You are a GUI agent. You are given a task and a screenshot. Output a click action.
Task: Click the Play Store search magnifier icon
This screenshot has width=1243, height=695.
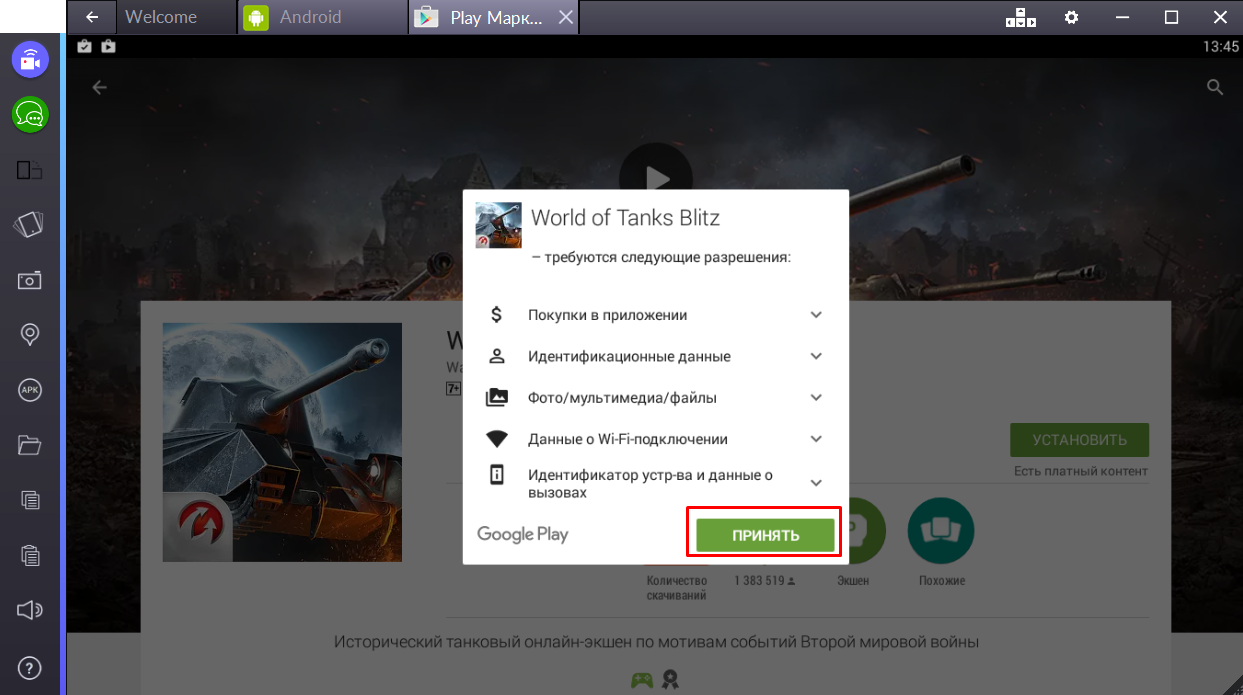(1215, 87)
